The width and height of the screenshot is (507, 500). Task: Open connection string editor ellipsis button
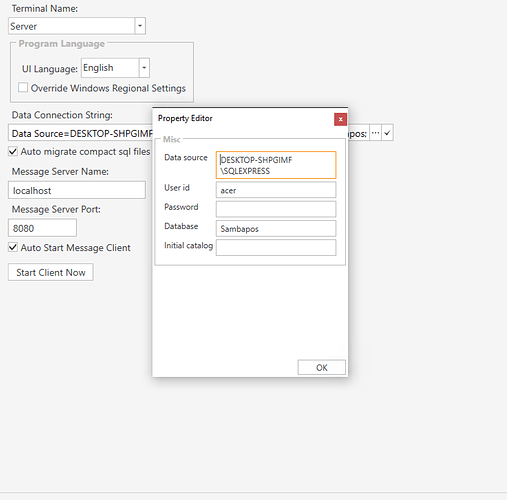pos(375,133)
